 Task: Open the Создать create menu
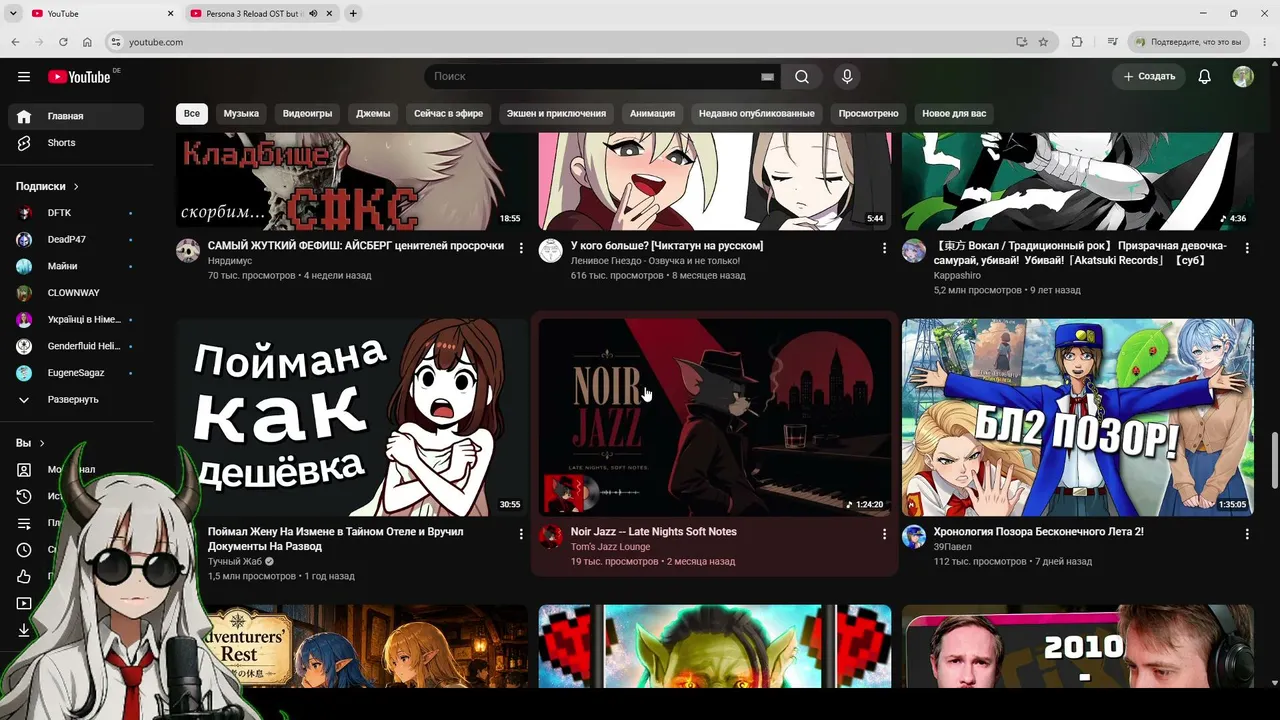click(x=1149, y=77)
